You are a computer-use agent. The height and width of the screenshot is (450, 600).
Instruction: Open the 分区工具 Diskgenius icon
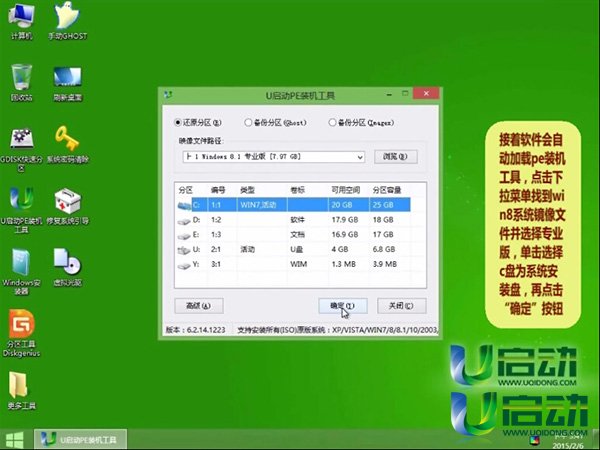(21, 333)
